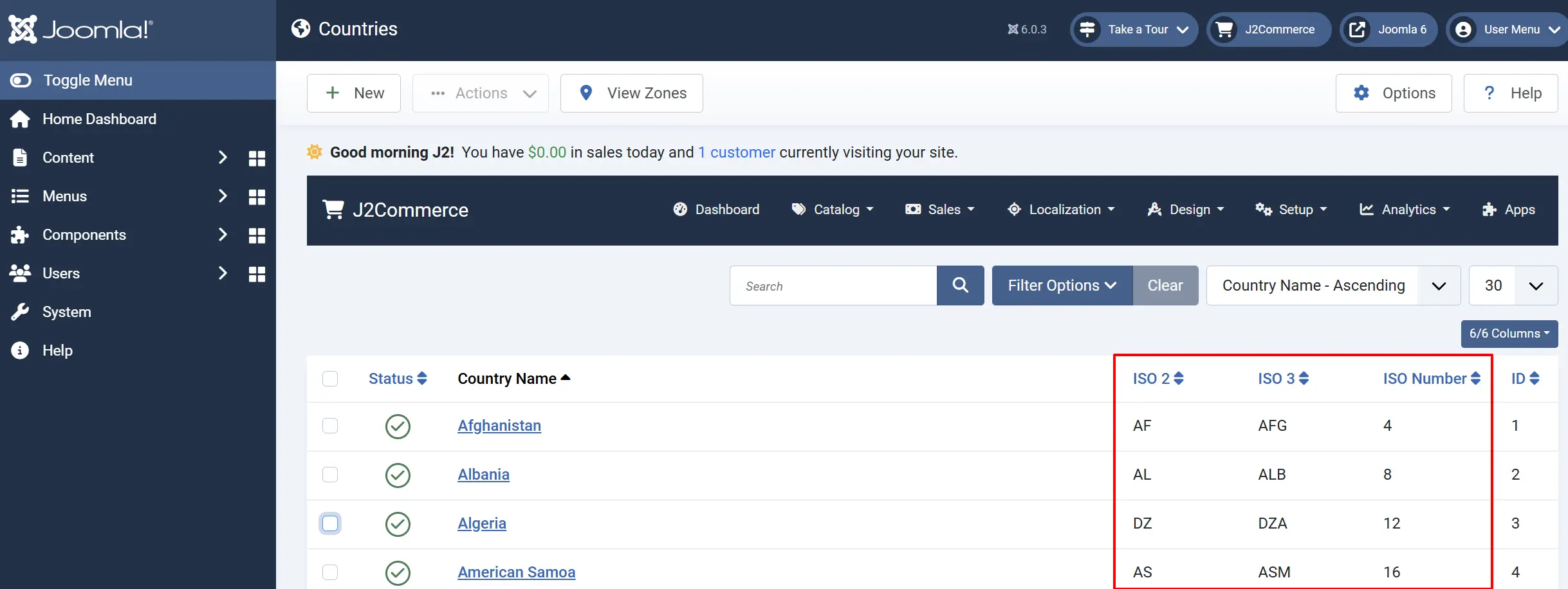Open the Users dashboard grid icon
Image resolution: width=1568 pixels, height=589 pixels.
[257, 274]
